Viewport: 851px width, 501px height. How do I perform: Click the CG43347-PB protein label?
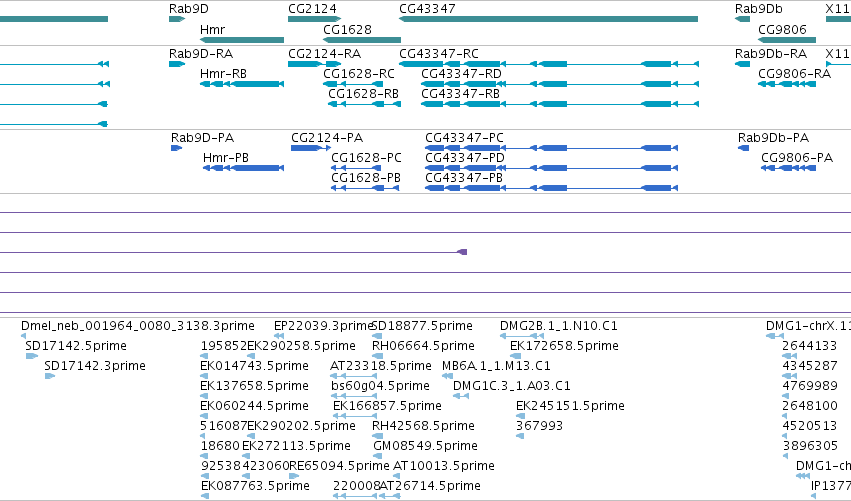[464, 178]
